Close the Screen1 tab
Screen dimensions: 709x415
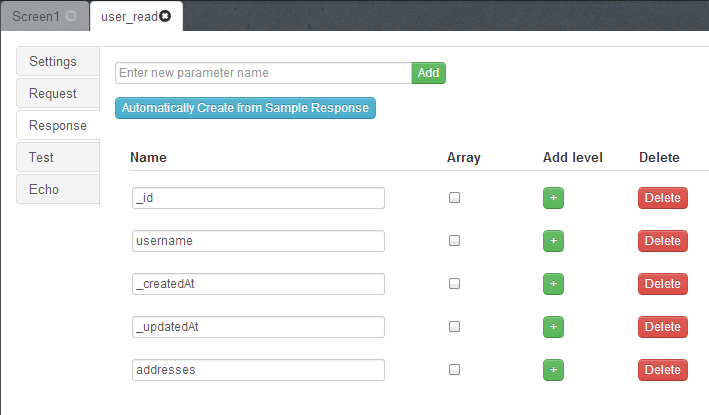coord(70,16)
